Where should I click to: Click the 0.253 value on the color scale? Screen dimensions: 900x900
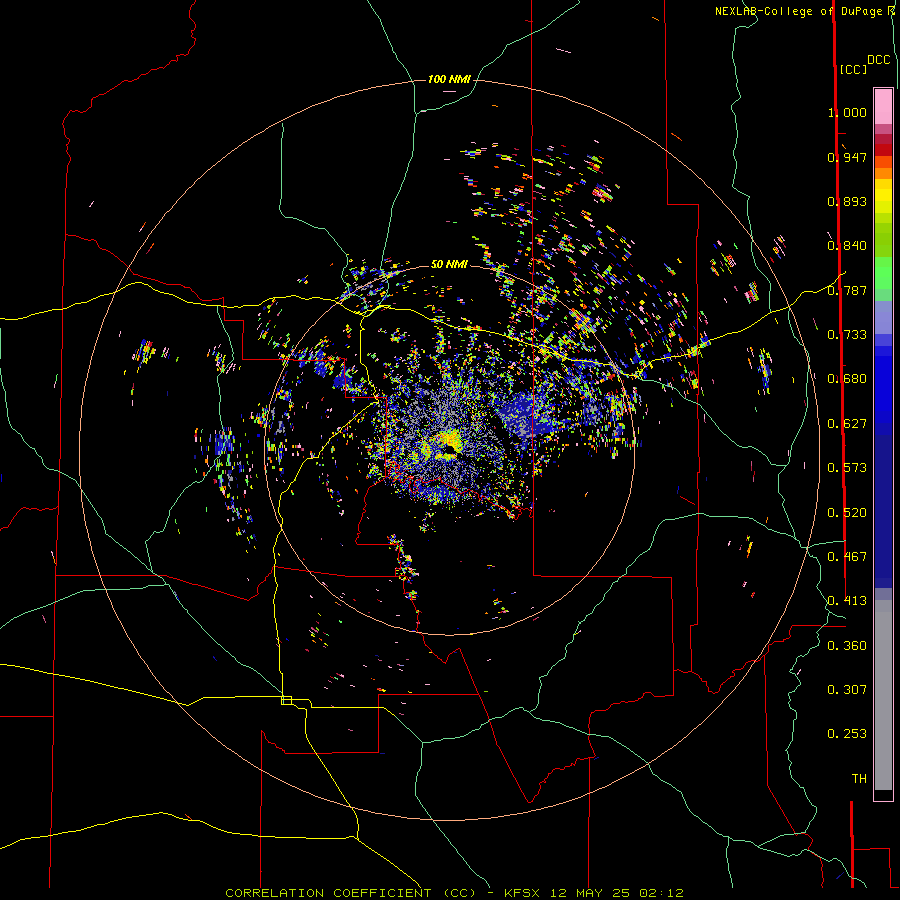(847, 734)
